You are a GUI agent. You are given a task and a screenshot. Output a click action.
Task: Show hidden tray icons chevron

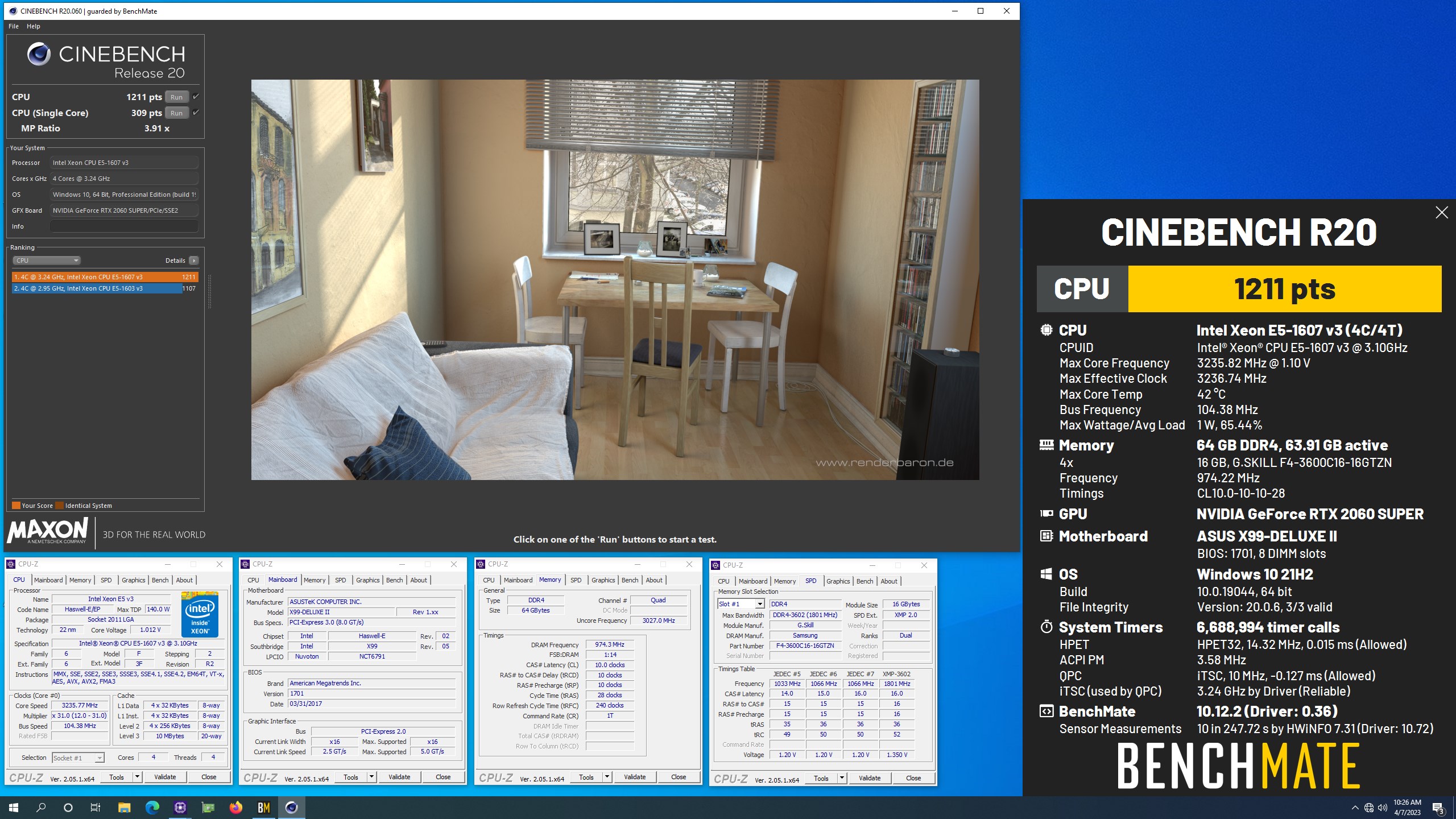tap(1355, 808)
